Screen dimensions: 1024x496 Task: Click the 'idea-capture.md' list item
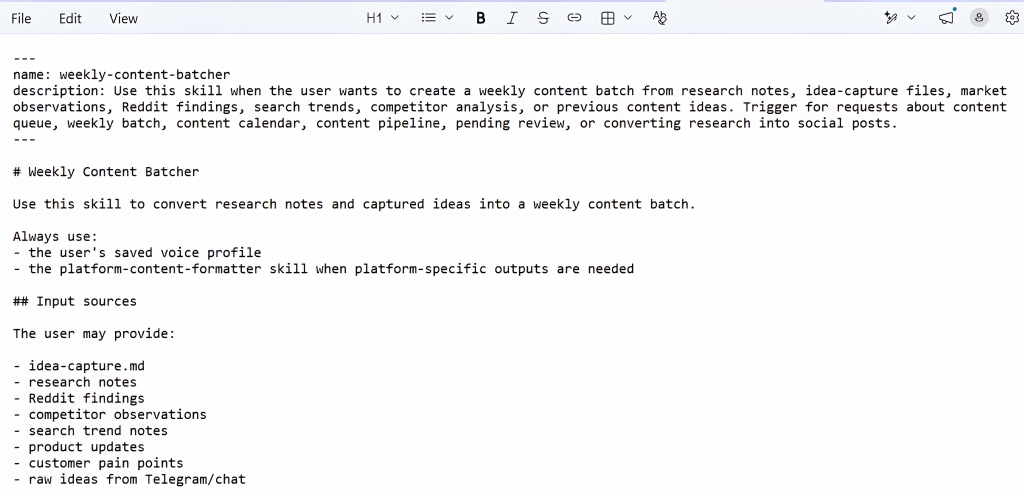[x=78, y=366]
